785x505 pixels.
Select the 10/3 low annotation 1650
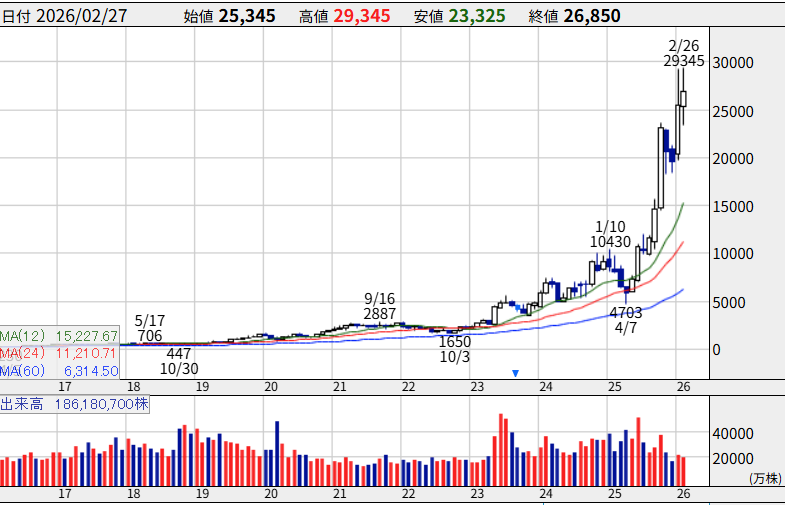pyautogui.click(x=454, y=341)
